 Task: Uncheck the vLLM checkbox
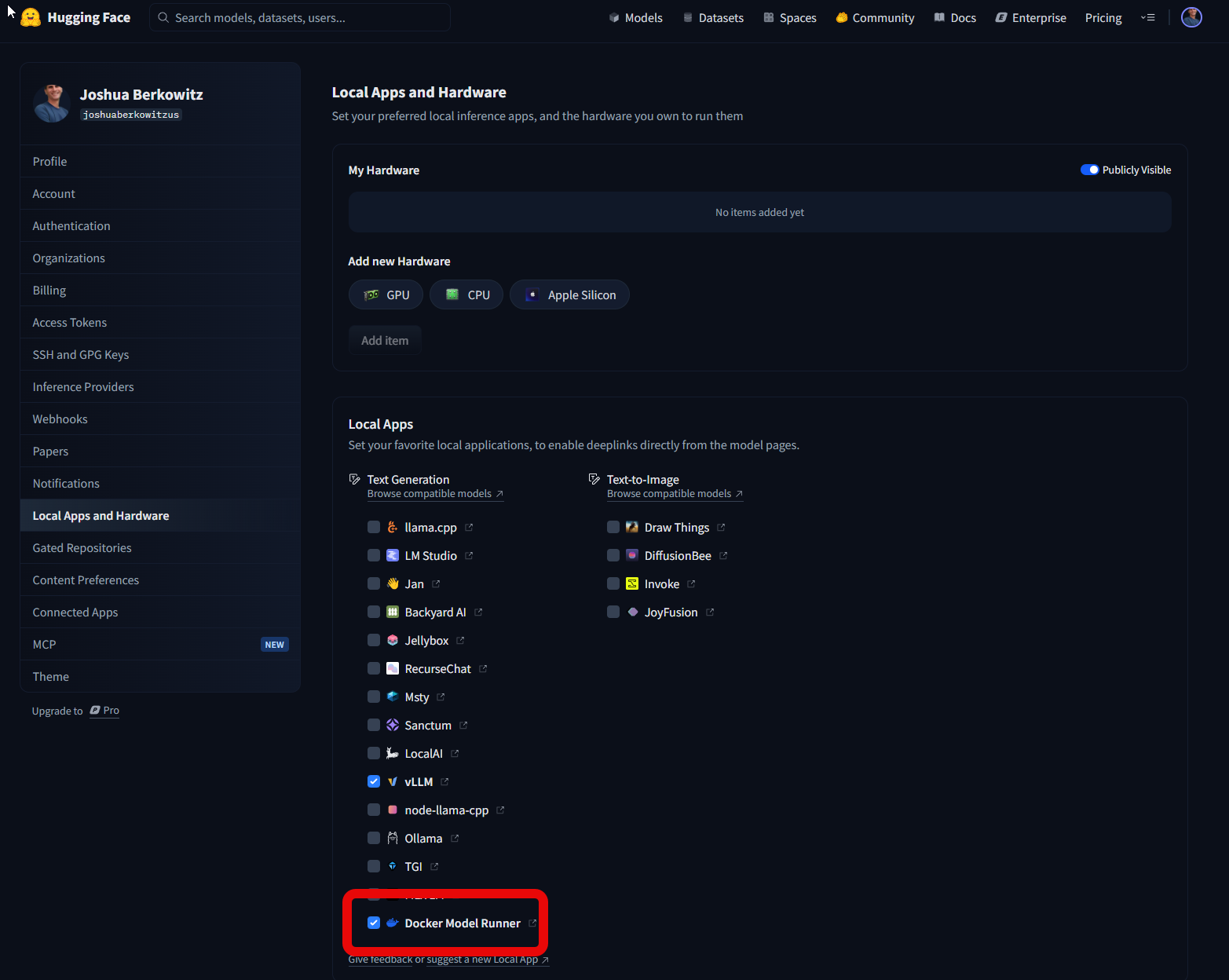[374, 782]
